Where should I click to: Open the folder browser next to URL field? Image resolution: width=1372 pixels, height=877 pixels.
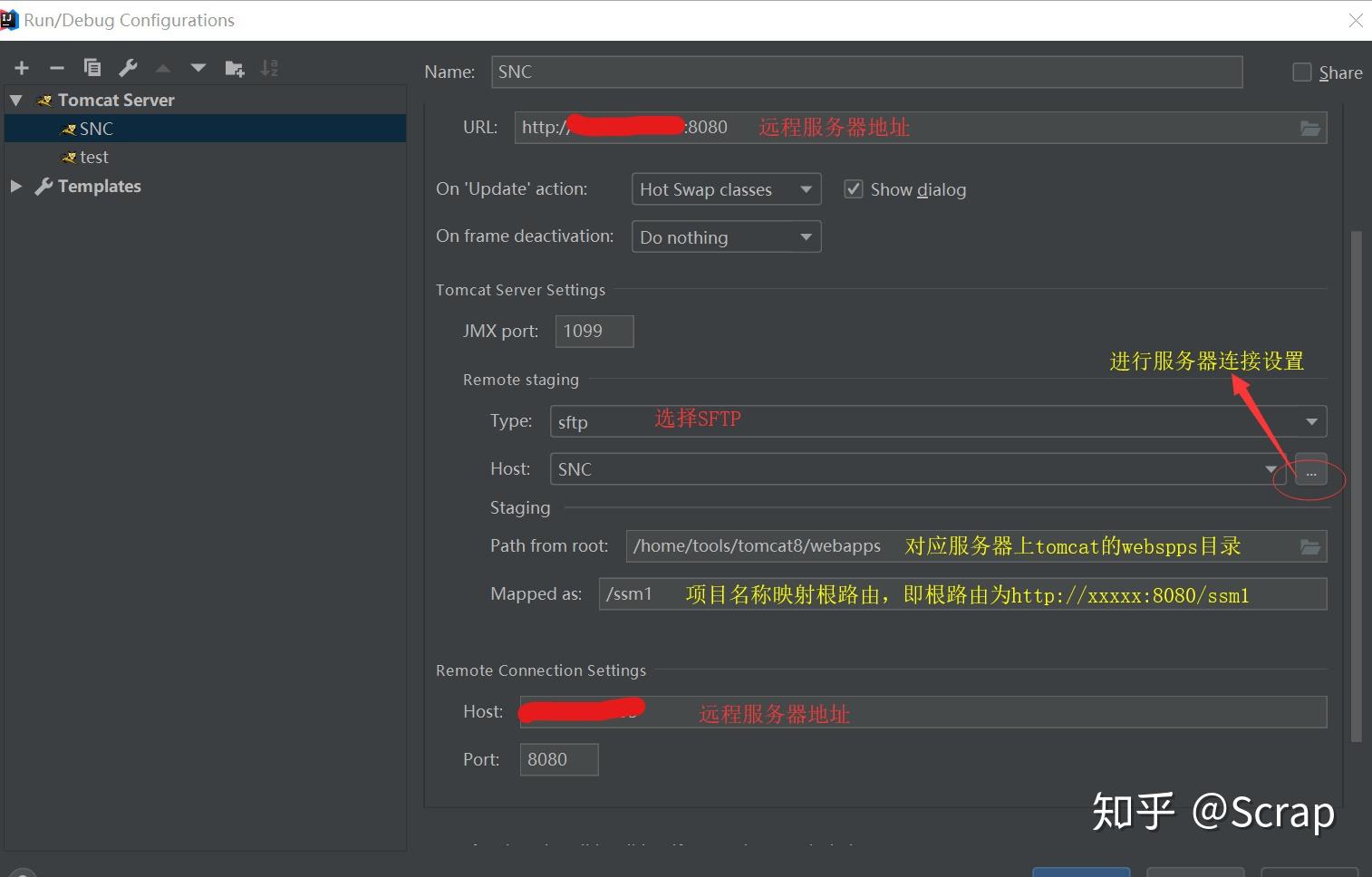(x=1309, y=127)
